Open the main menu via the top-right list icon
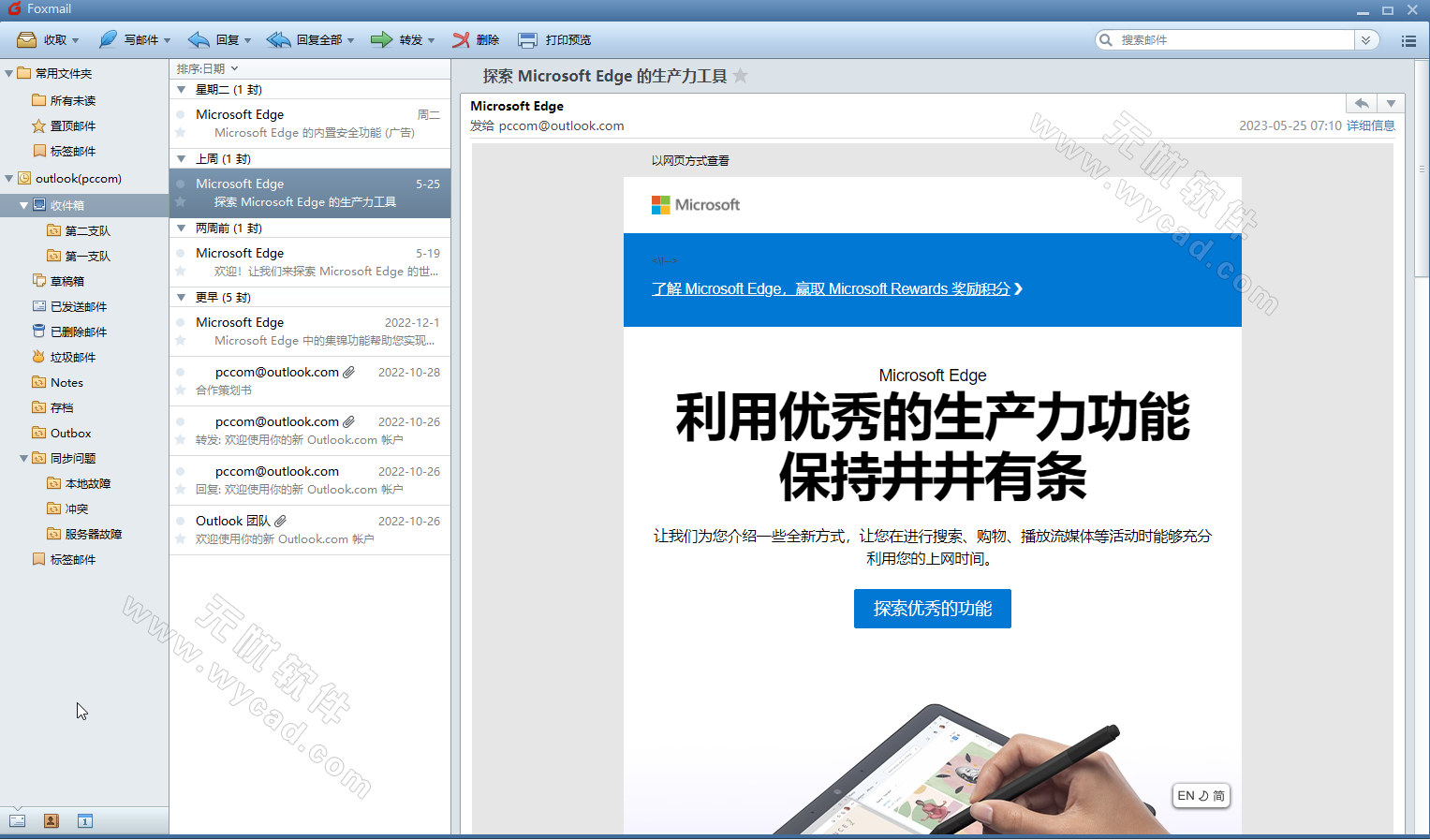The image size is (1430, 840). (x=1408, y=40)
